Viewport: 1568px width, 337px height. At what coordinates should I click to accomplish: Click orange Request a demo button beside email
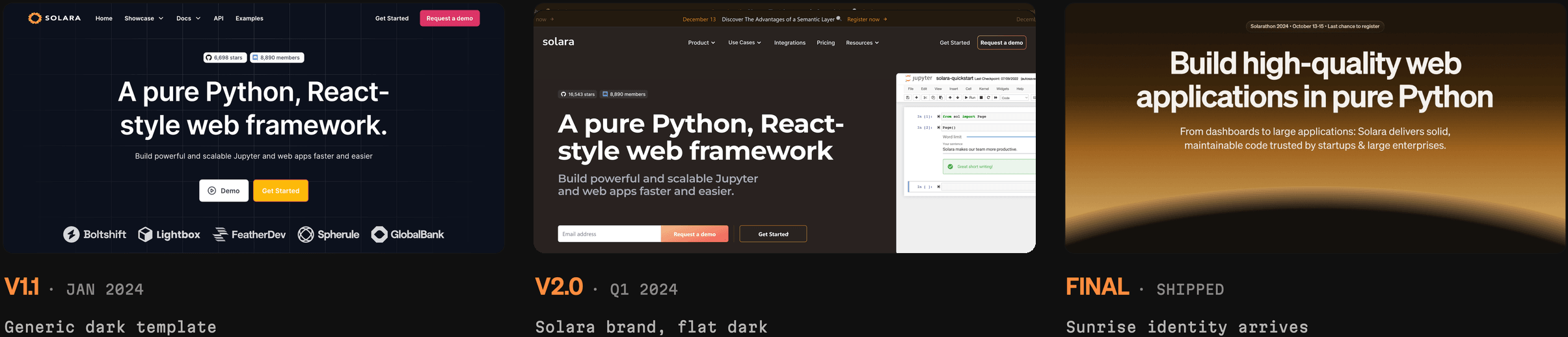[x=694, y=234]
